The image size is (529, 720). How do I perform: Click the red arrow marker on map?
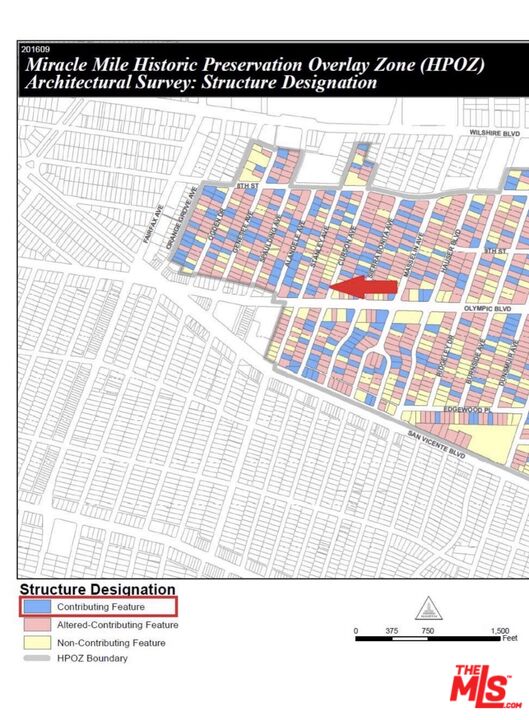tap(363, 287)
